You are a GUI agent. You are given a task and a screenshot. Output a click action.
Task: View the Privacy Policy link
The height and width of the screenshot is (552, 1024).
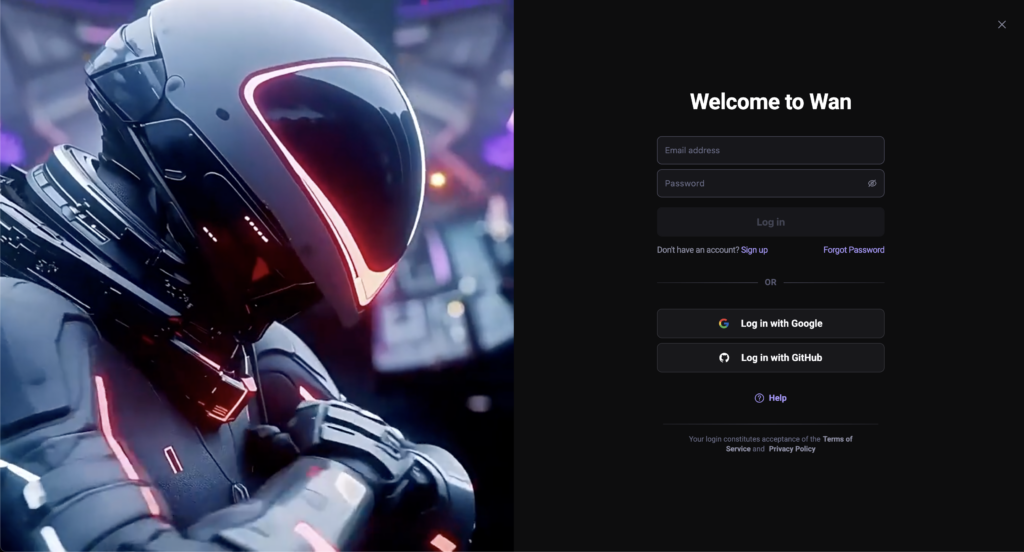(792, 449)
